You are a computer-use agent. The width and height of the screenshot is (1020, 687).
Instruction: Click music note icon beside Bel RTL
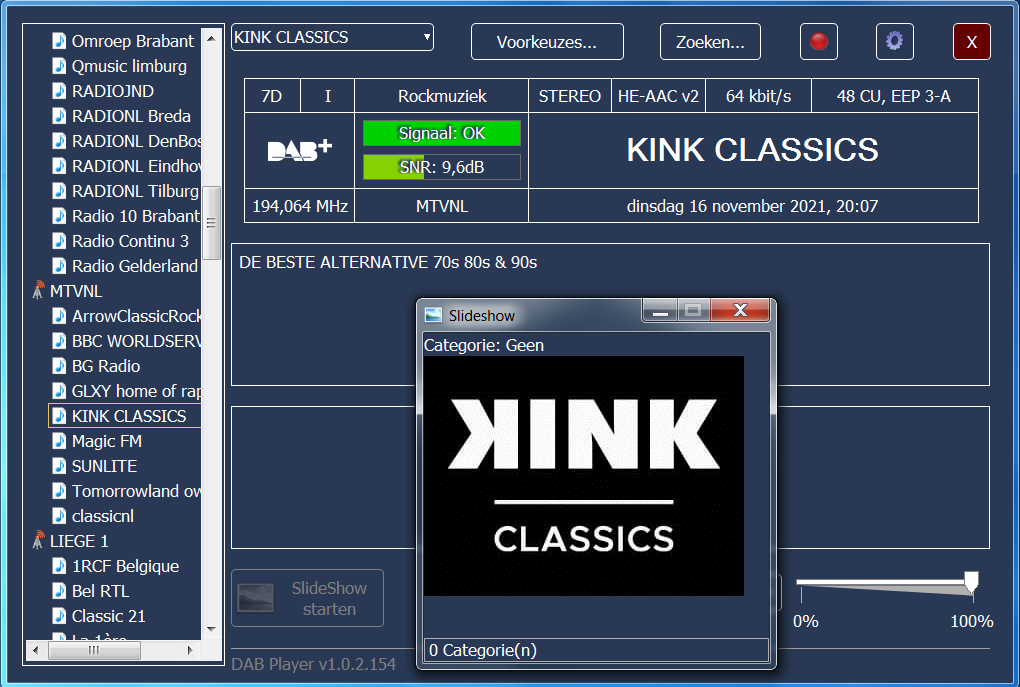click(x=59, y=591)
